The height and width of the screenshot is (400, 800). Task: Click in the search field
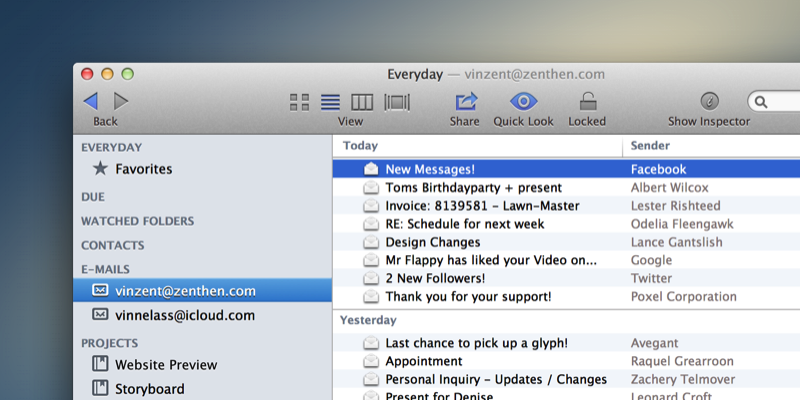click(780, 102)
